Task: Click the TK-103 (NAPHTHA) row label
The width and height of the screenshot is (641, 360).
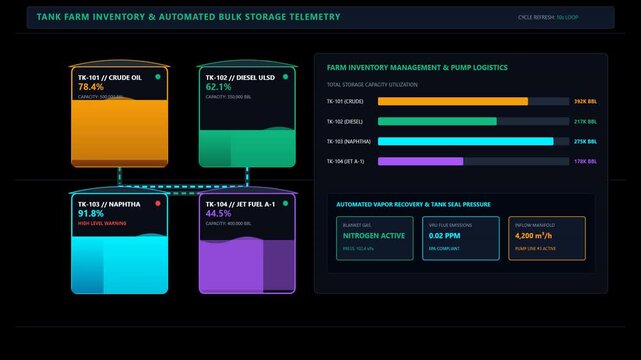Action: point(348,141)
